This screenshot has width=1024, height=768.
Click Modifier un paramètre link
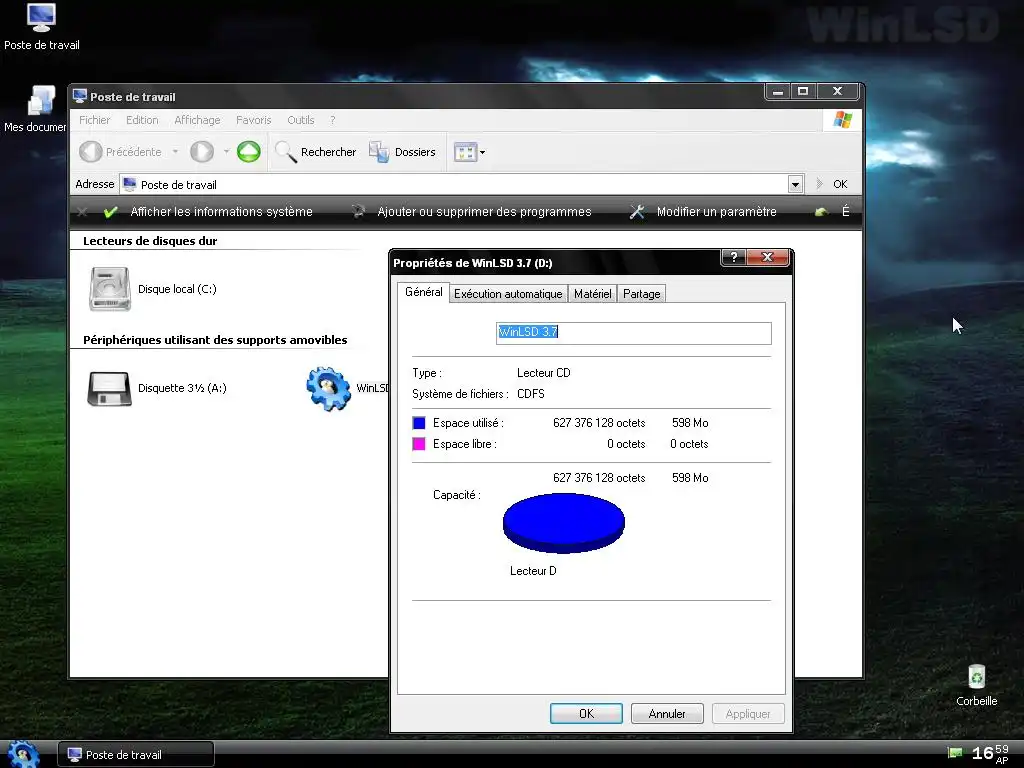pyautogui.click(x=716, y=212)
